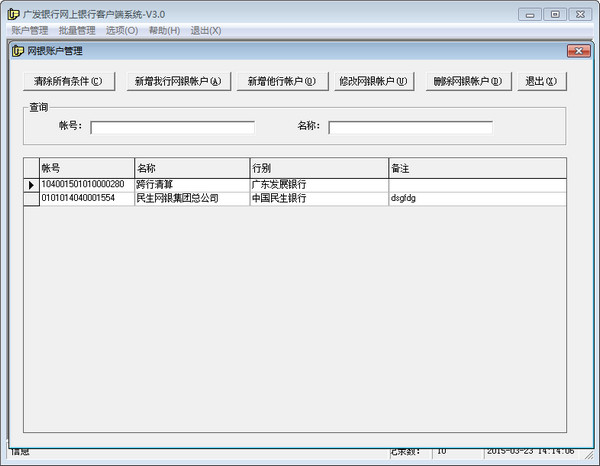Click the 民生网银集团总公司 name cell

(x=192, y=199)
